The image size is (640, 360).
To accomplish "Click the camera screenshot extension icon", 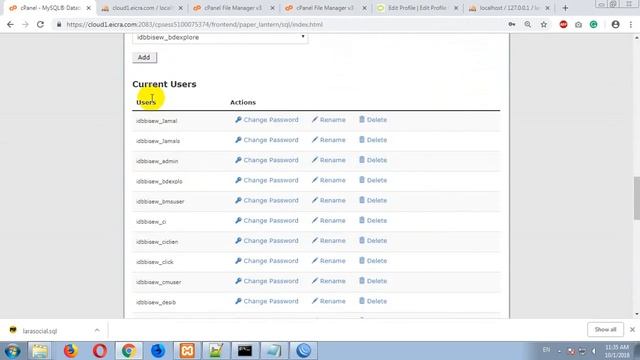I will pos(578,25).
